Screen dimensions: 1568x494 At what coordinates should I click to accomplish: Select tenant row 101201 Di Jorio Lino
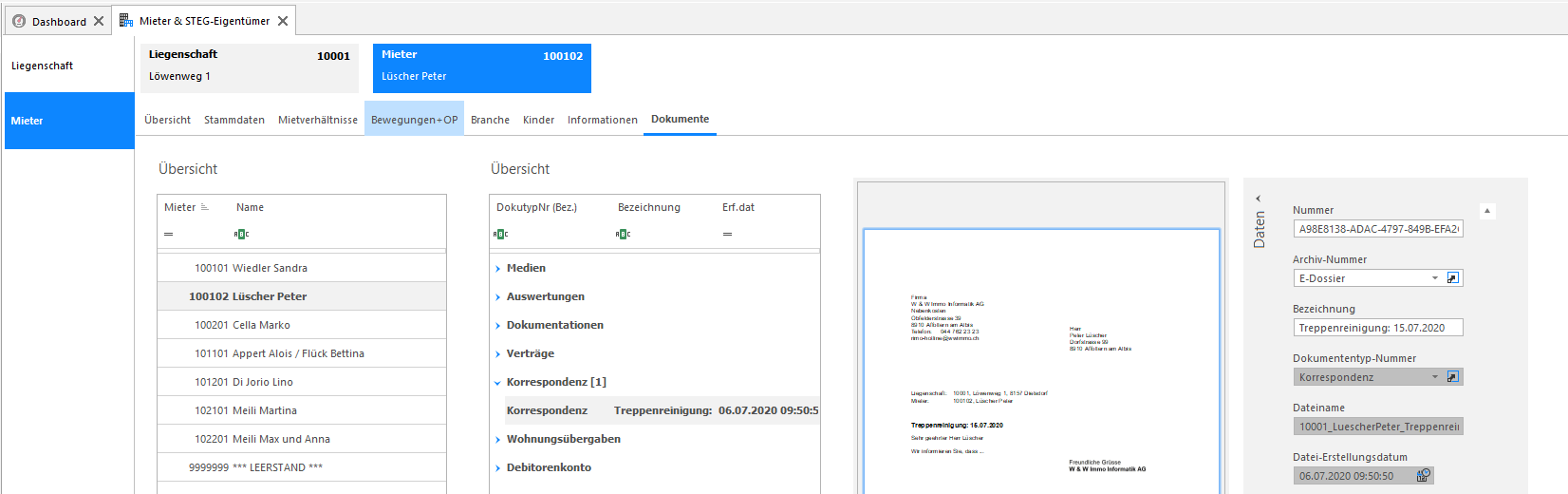302,382
